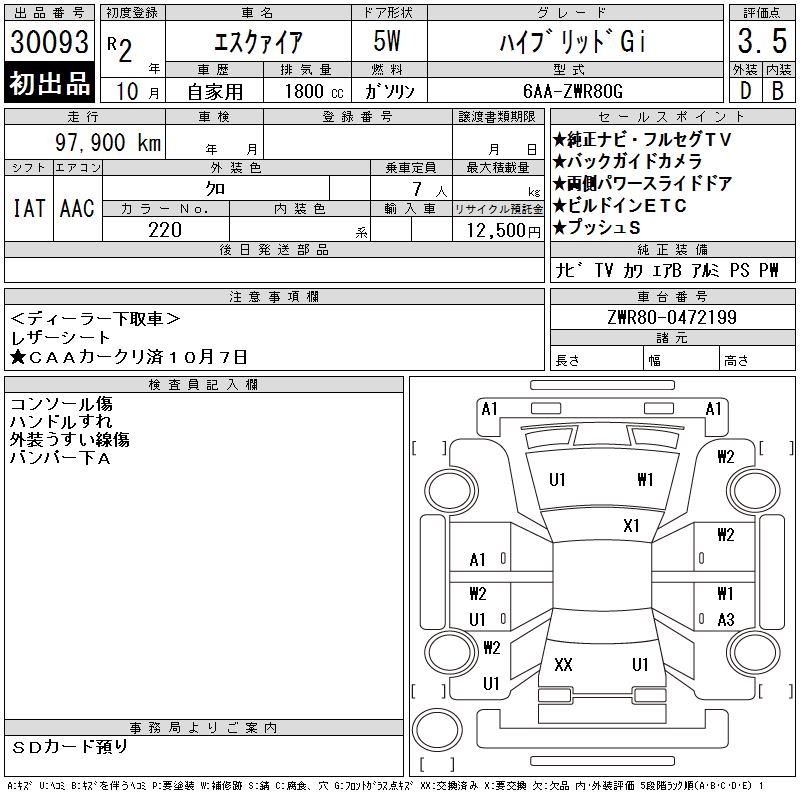Click the interior grade B
800x800 pixels.
pyautogui.click(x=778, y=91)
